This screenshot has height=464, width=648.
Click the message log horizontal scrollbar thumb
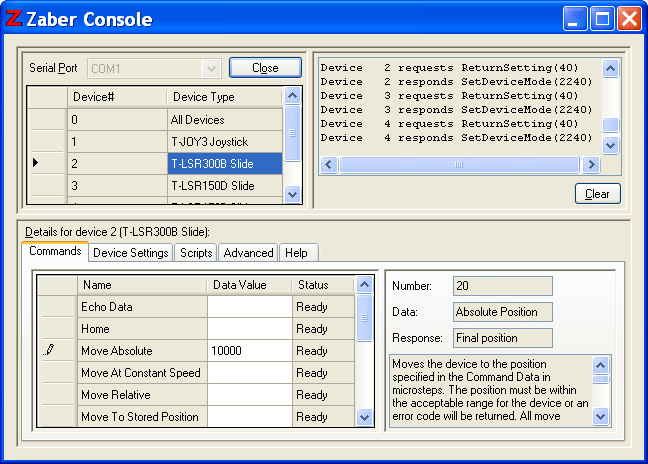[x=459, y=164]
